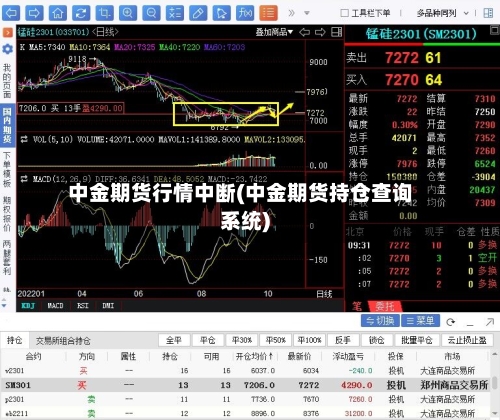Image resolution: width=500 pixels, height=420 pixels.
Task: Toggle the chart side panel layout icon
Action: point(336,32)
